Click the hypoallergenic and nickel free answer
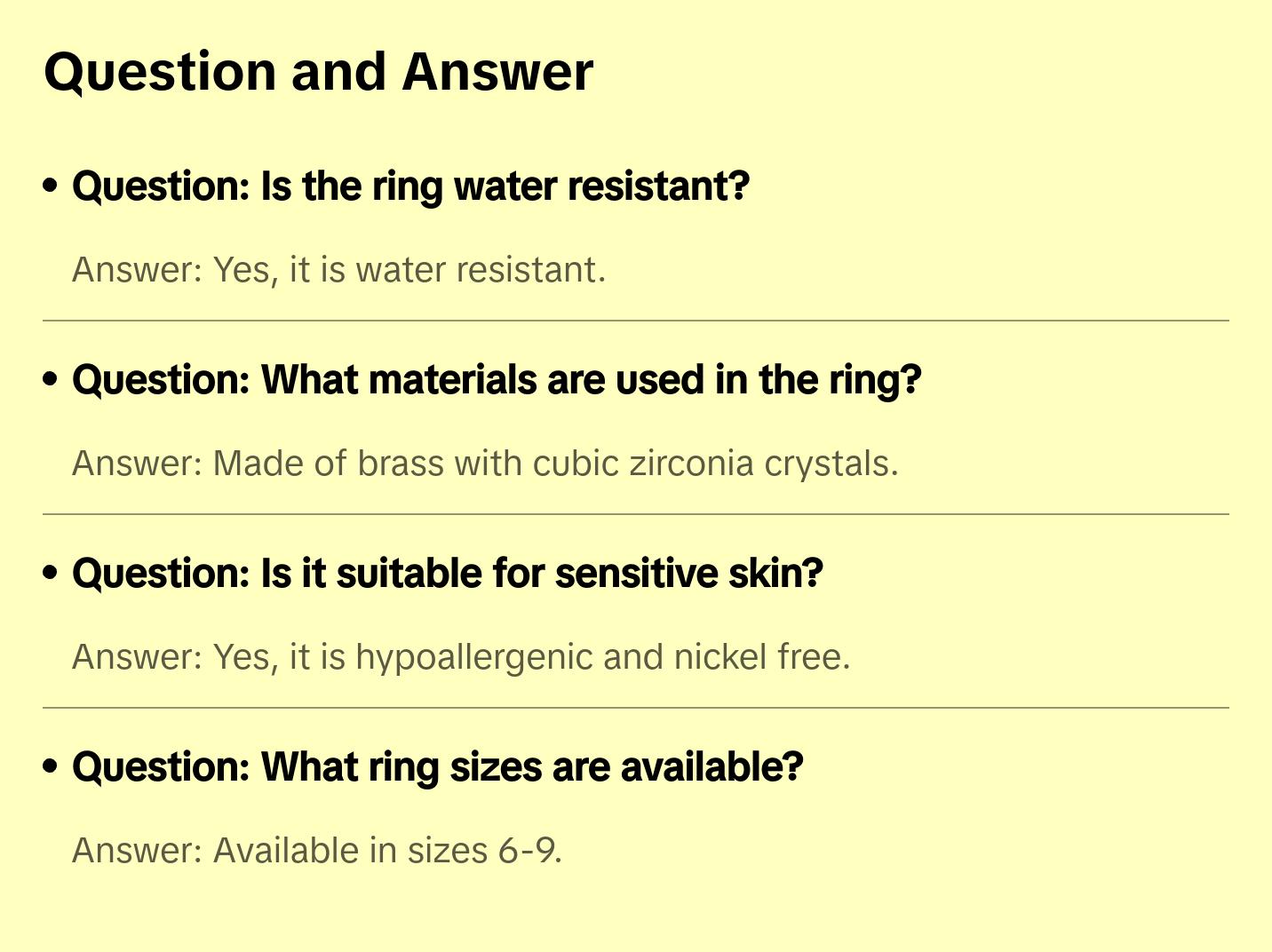1272x952 pixels. coord(461,657)
